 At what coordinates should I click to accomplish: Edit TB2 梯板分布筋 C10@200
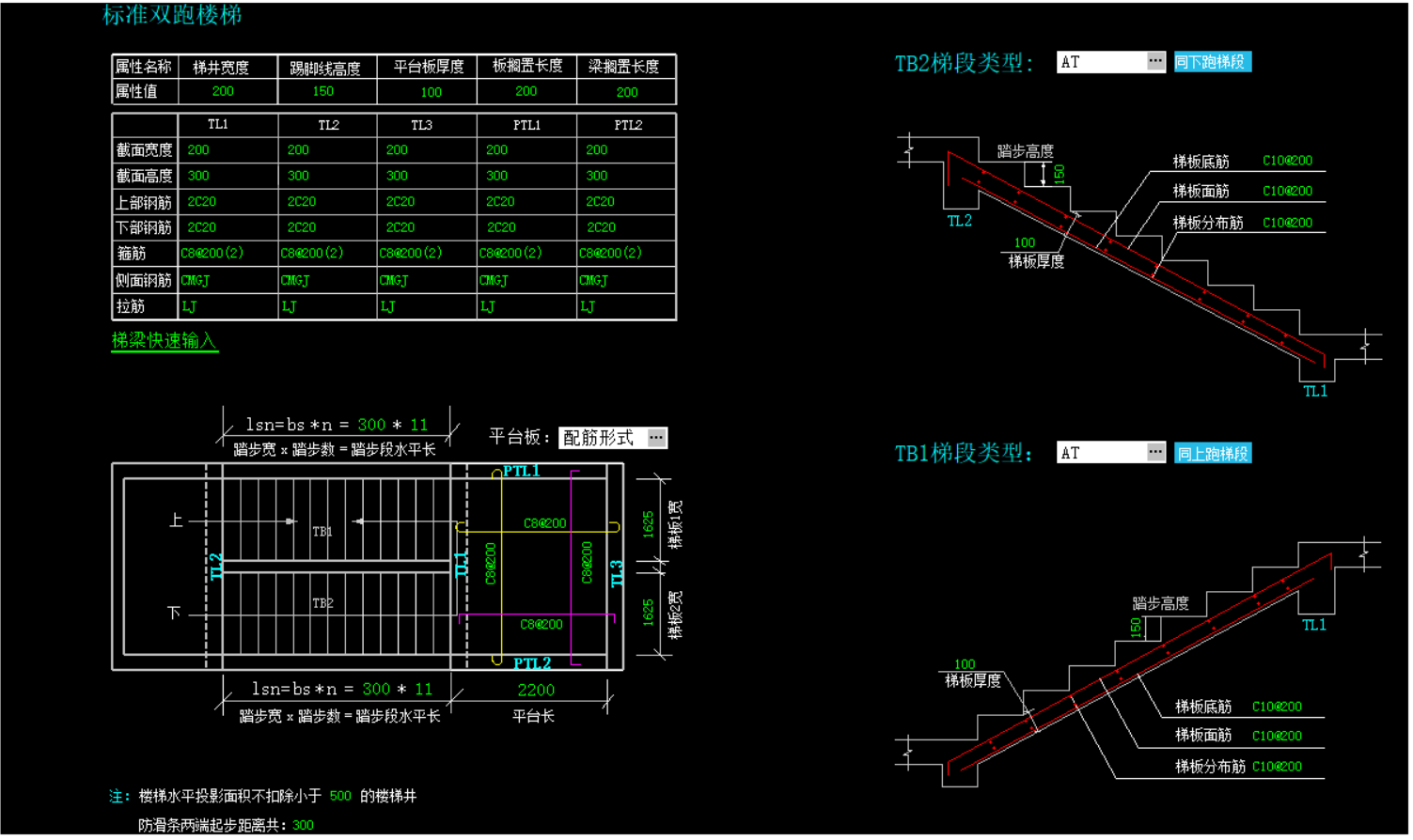click(x=1287, y=223)
